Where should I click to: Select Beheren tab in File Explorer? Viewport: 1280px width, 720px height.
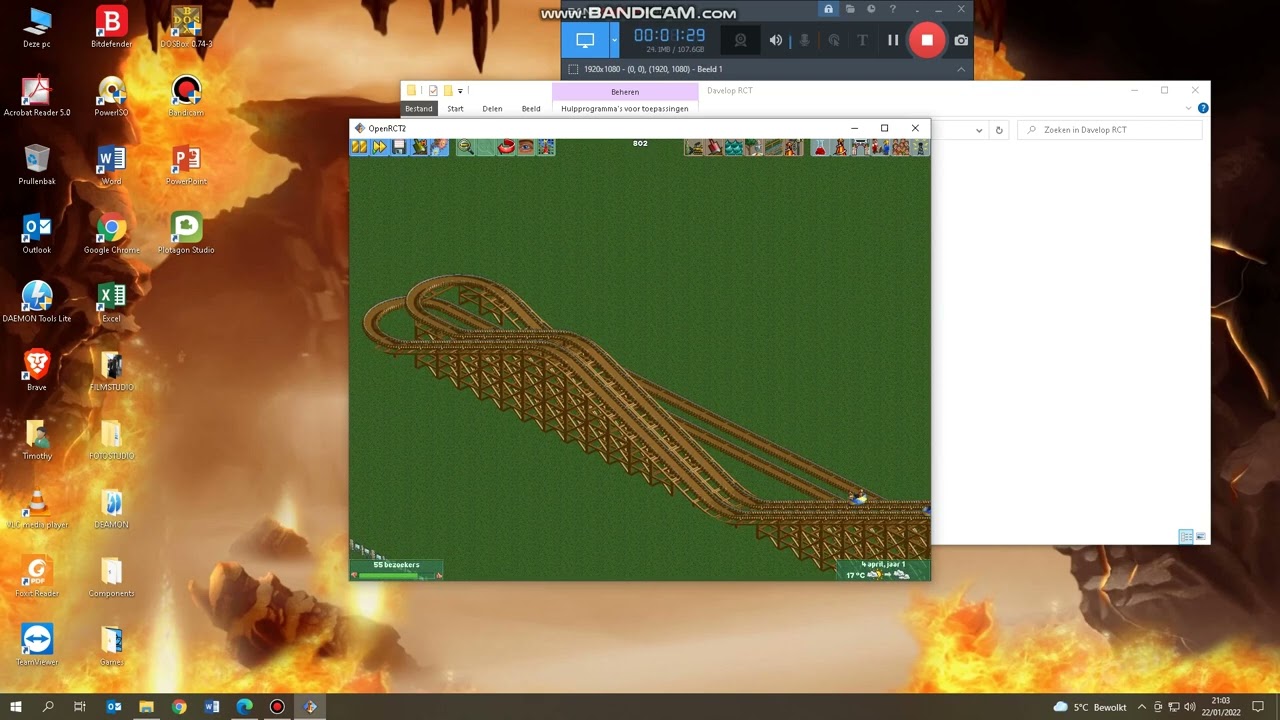(625, 91)
